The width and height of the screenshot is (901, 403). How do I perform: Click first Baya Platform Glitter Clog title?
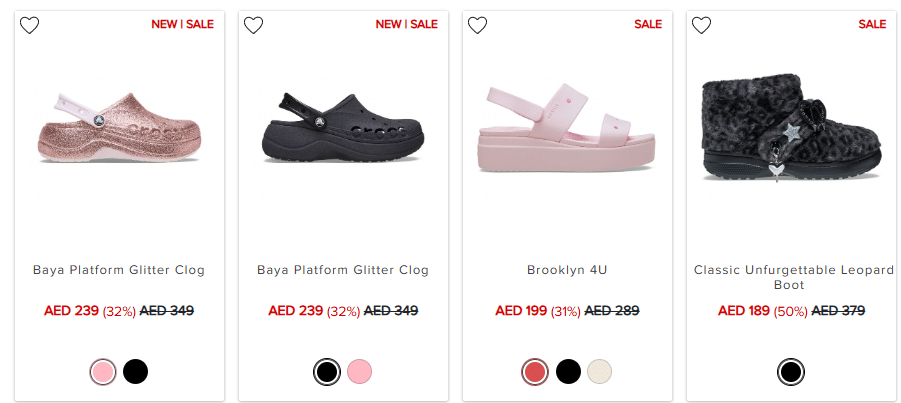pos(119,270)
